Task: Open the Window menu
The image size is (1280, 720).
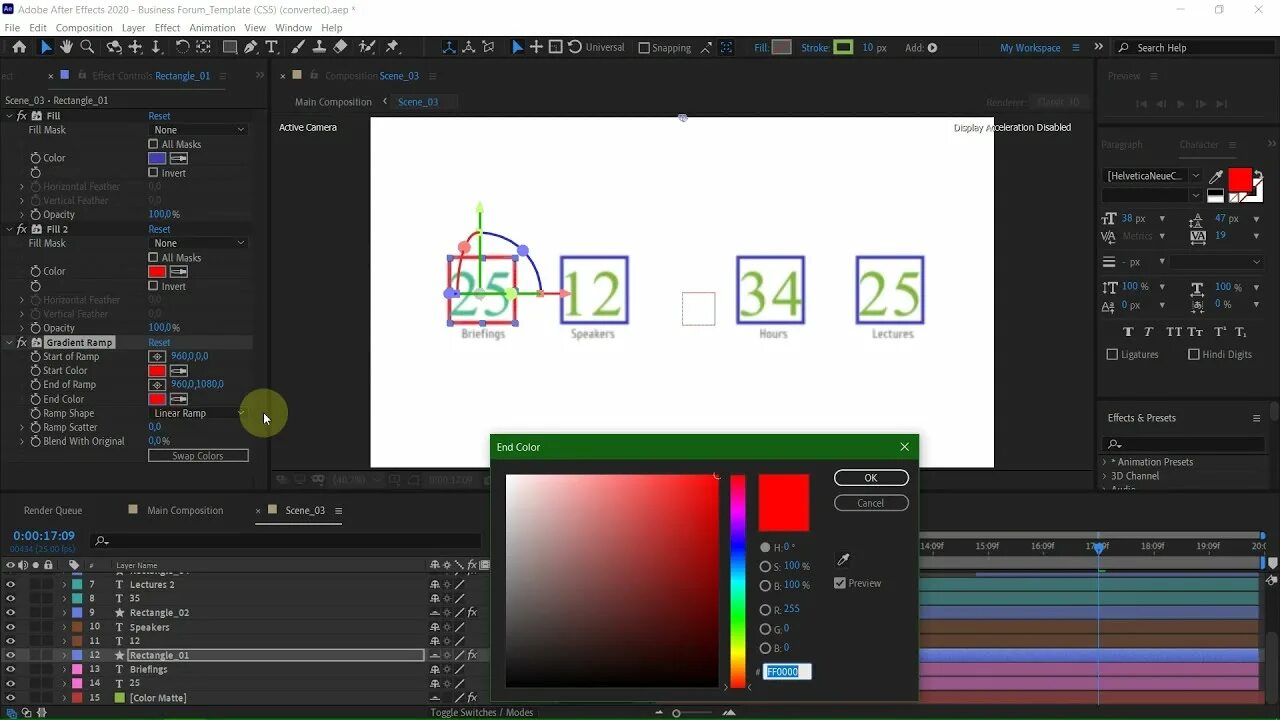Action: [293, 28]
